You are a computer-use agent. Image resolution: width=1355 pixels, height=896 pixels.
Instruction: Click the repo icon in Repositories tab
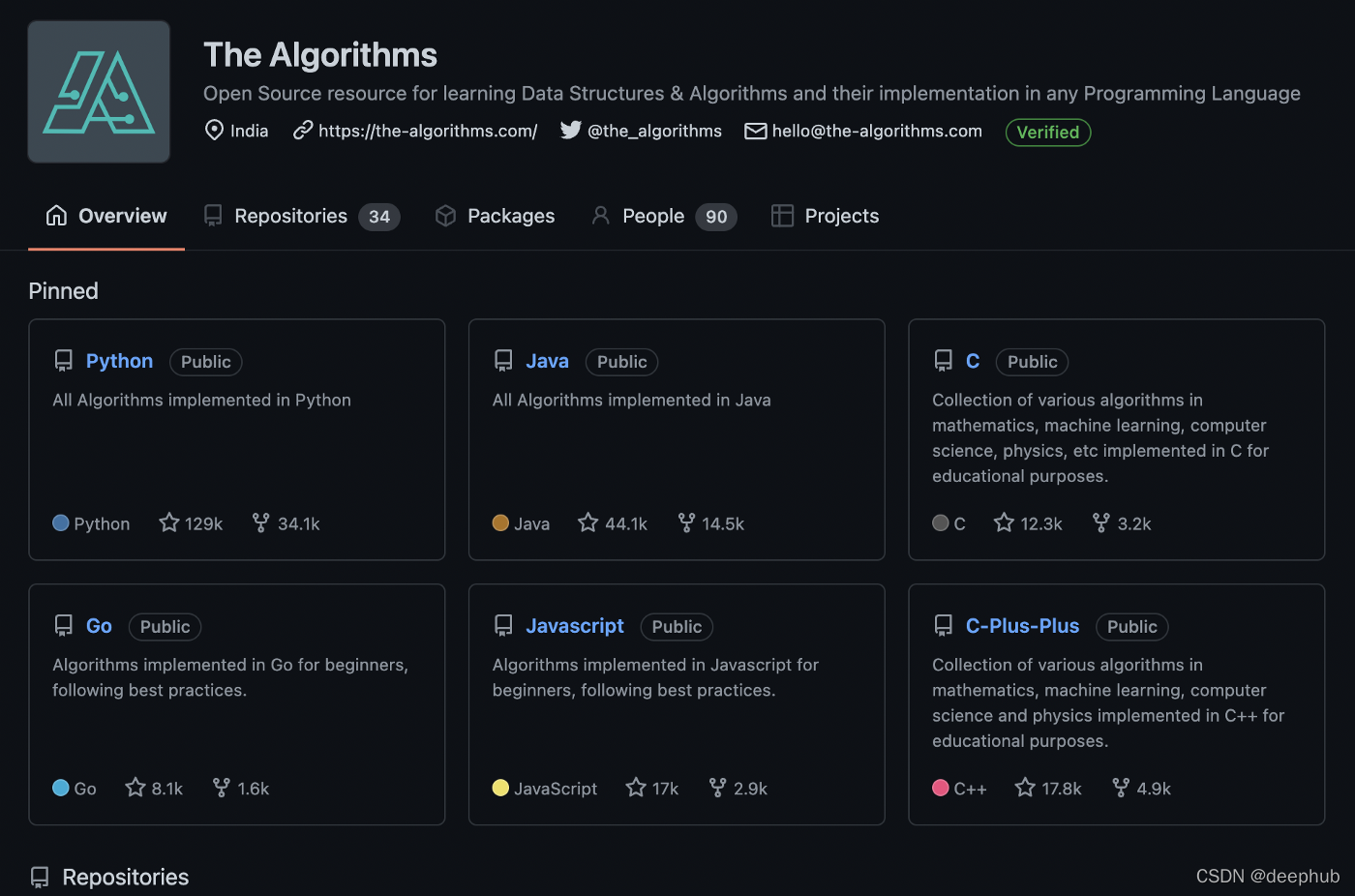[x=213, y=216]
